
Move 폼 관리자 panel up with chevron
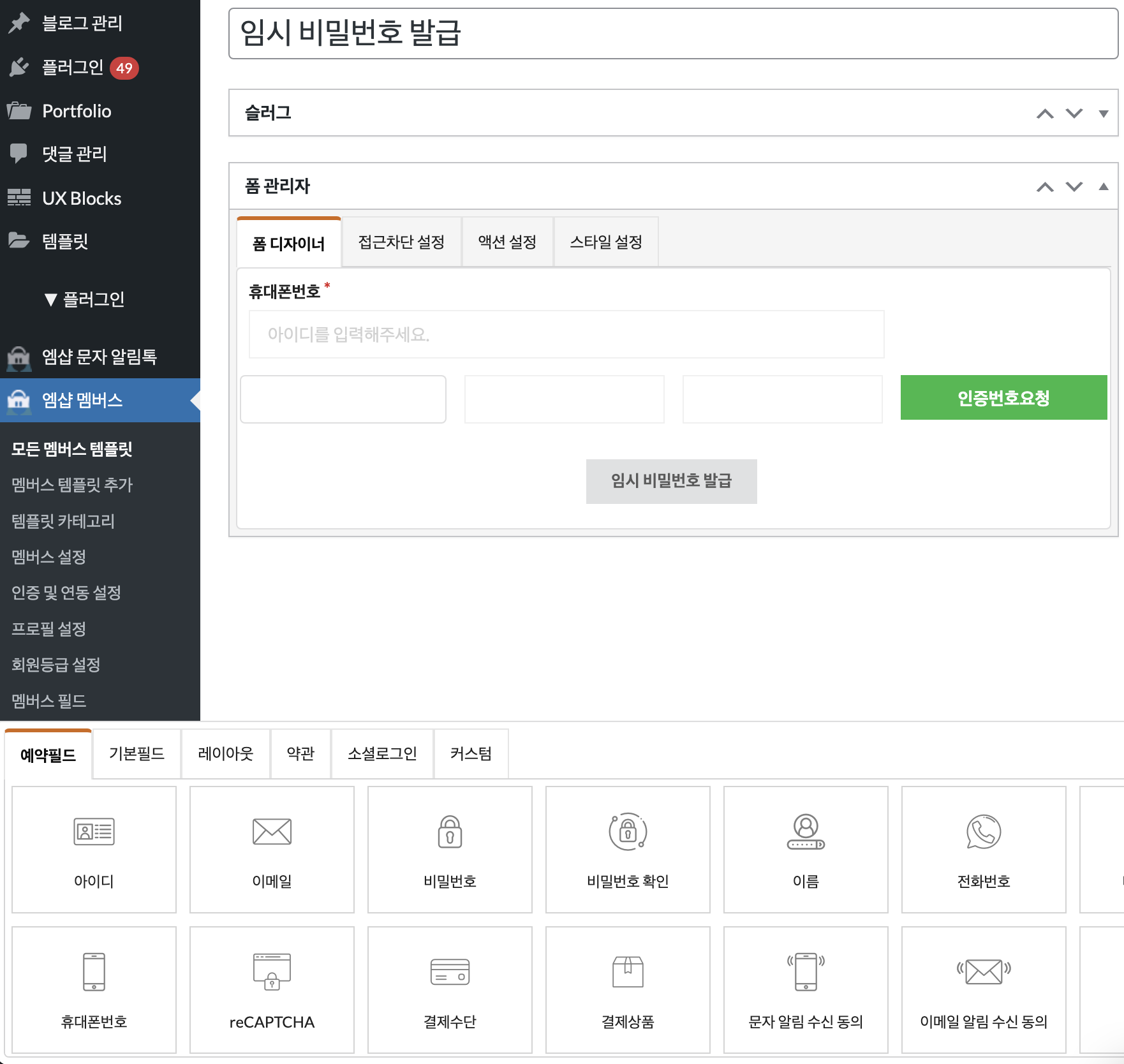coord(1045,187)
